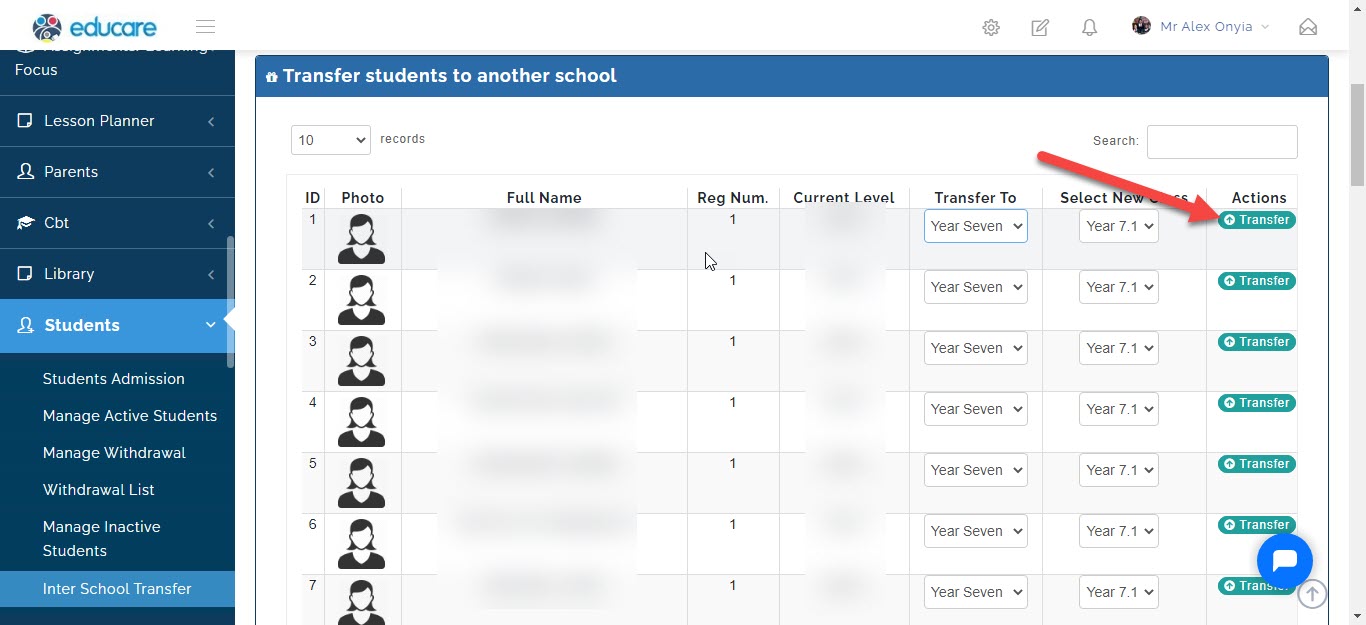The height and width of the screenshot is (625, 1366).
Task: Click Transfer button for row 1
Action: tap(1256, 220)
